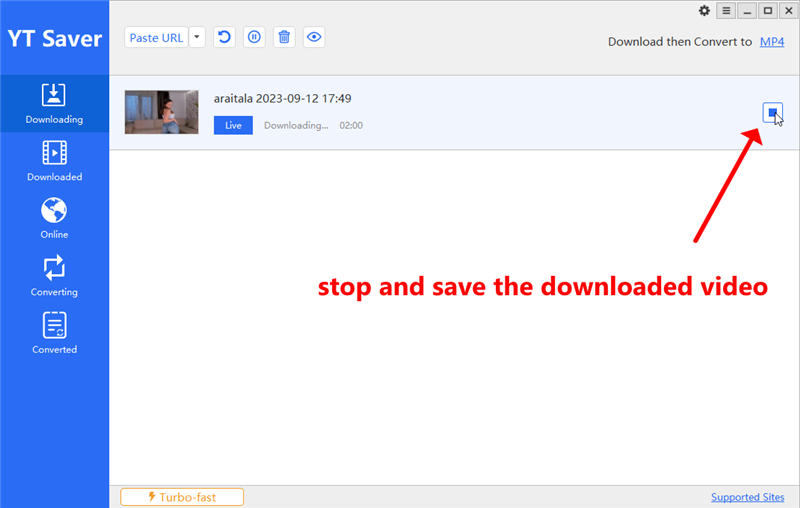Minimize the YT Saver window
The height and width of the screenshot is (508, 800).
point(747,11)
